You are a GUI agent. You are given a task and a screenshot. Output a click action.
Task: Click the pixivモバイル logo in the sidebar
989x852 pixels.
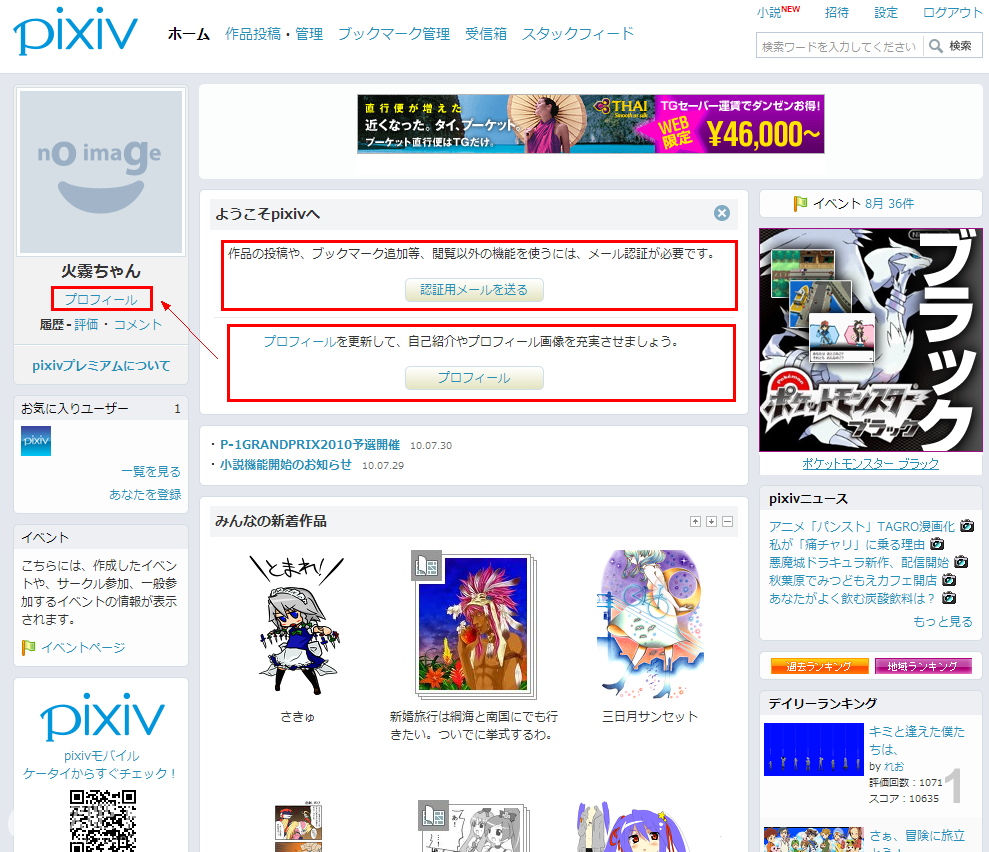(x=102, y=716)
